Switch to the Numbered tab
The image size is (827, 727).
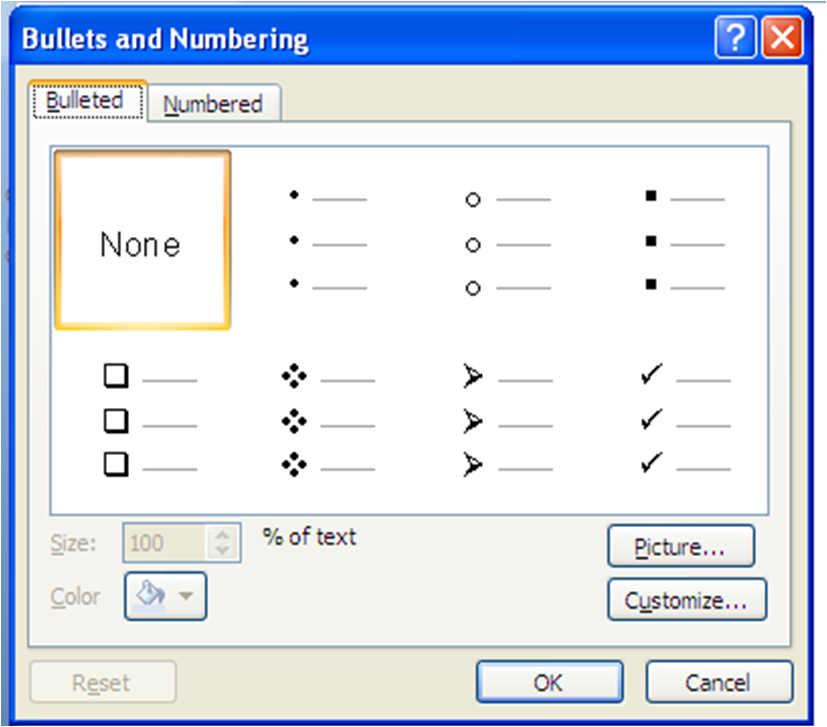coord(214,102)
